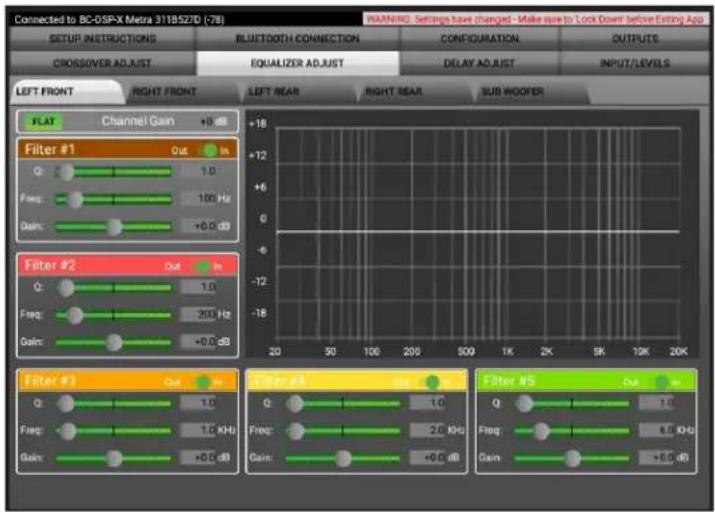Click the Filter #2 Gain slider

coord(113,342)
